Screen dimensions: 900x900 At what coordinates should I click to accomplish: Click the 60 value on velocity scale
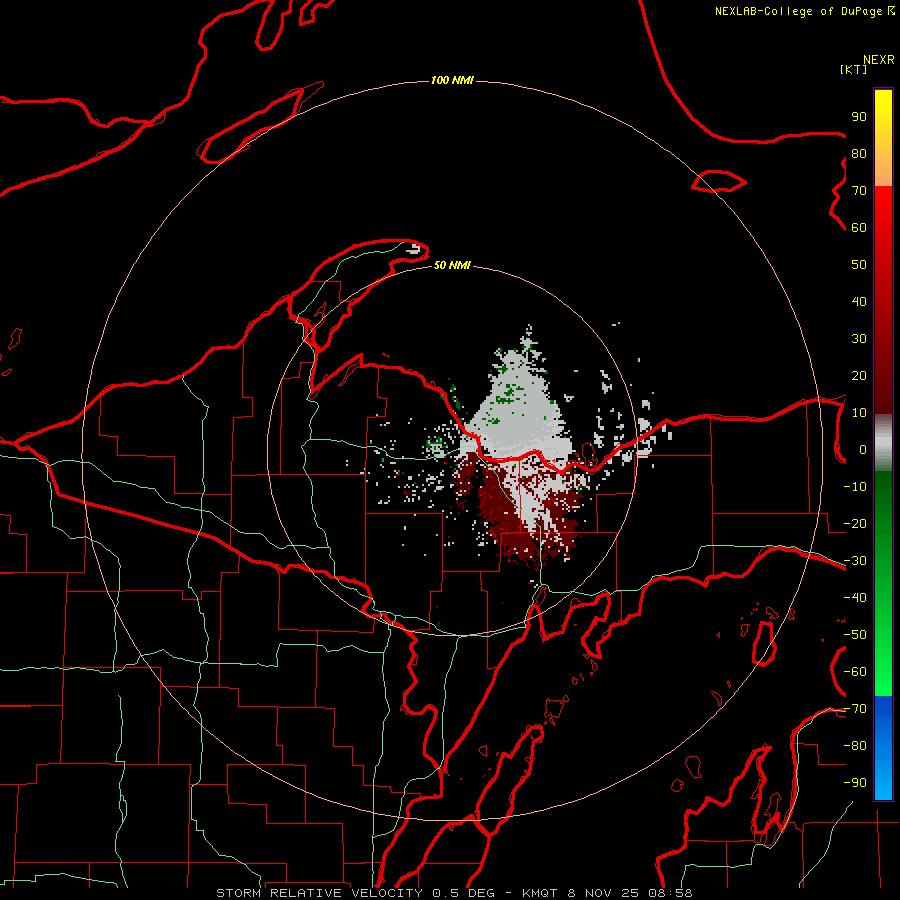pyautogui.click(x=859, y=228)
